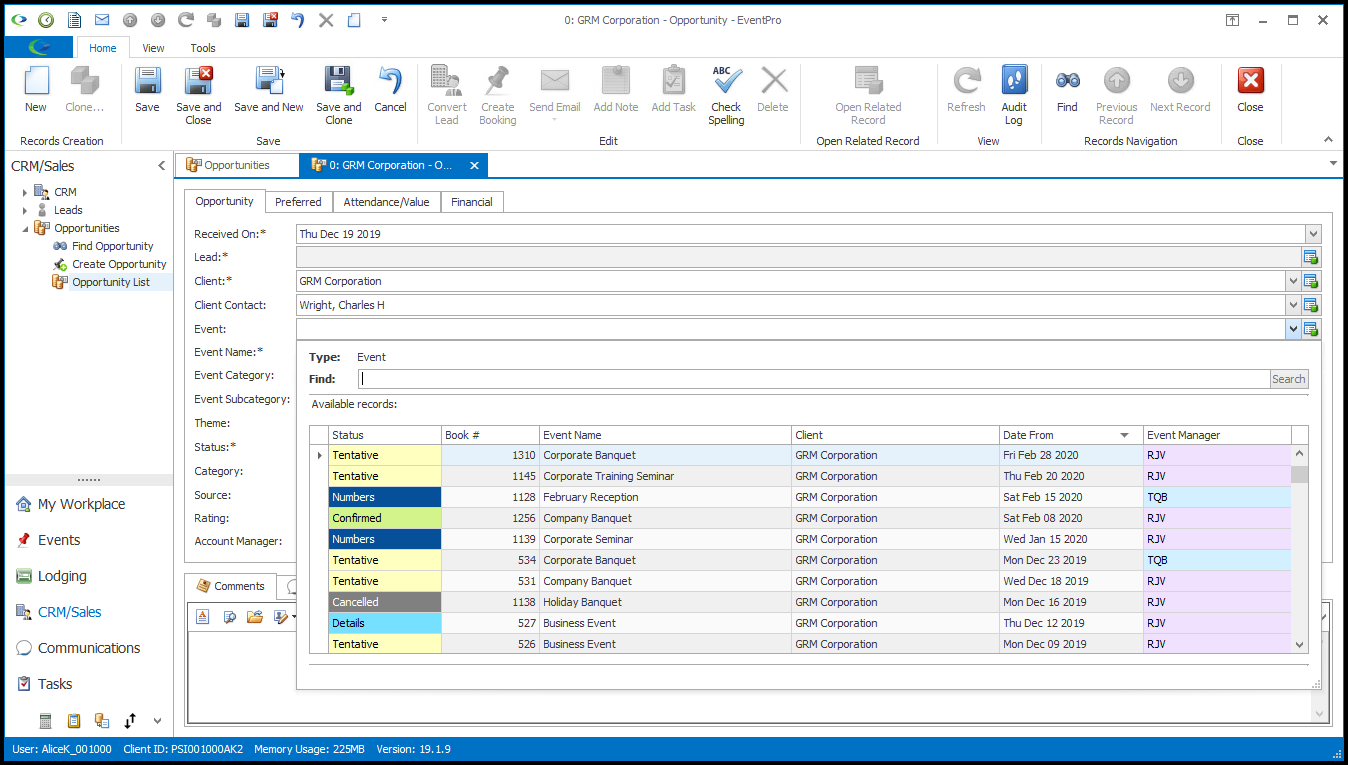Viewport: 1348px width, 765px height.
Task: Sort by the Date From column header
Action: point(1071,435)
